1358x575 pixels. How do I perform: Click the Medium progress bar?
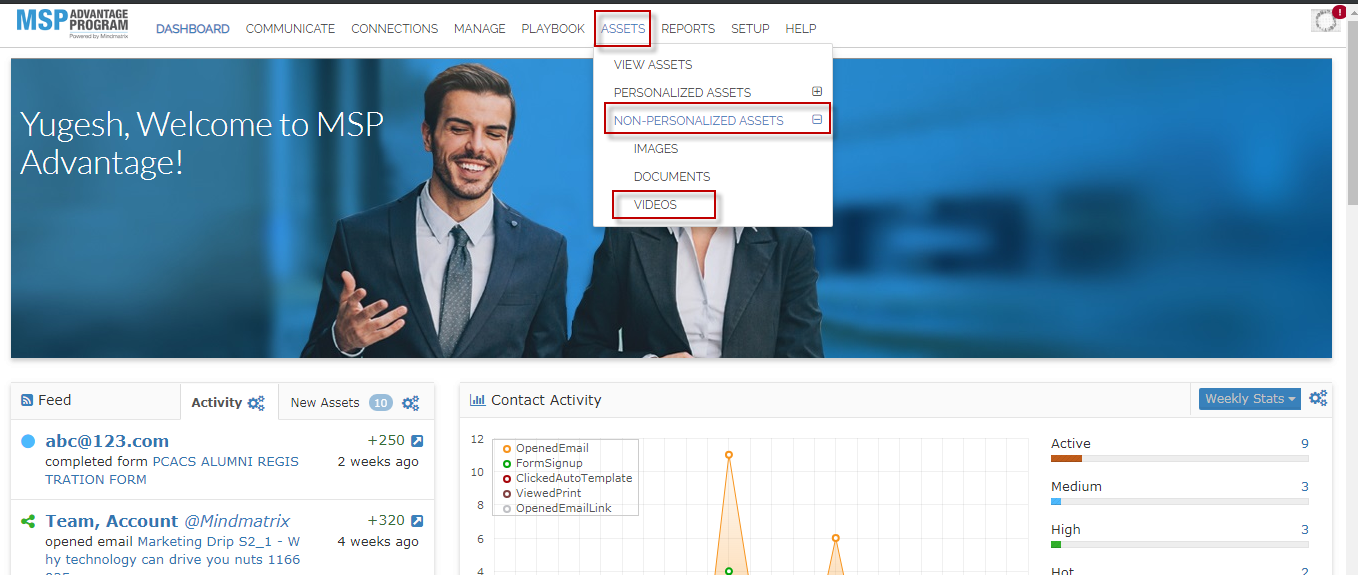[1179, 501]
